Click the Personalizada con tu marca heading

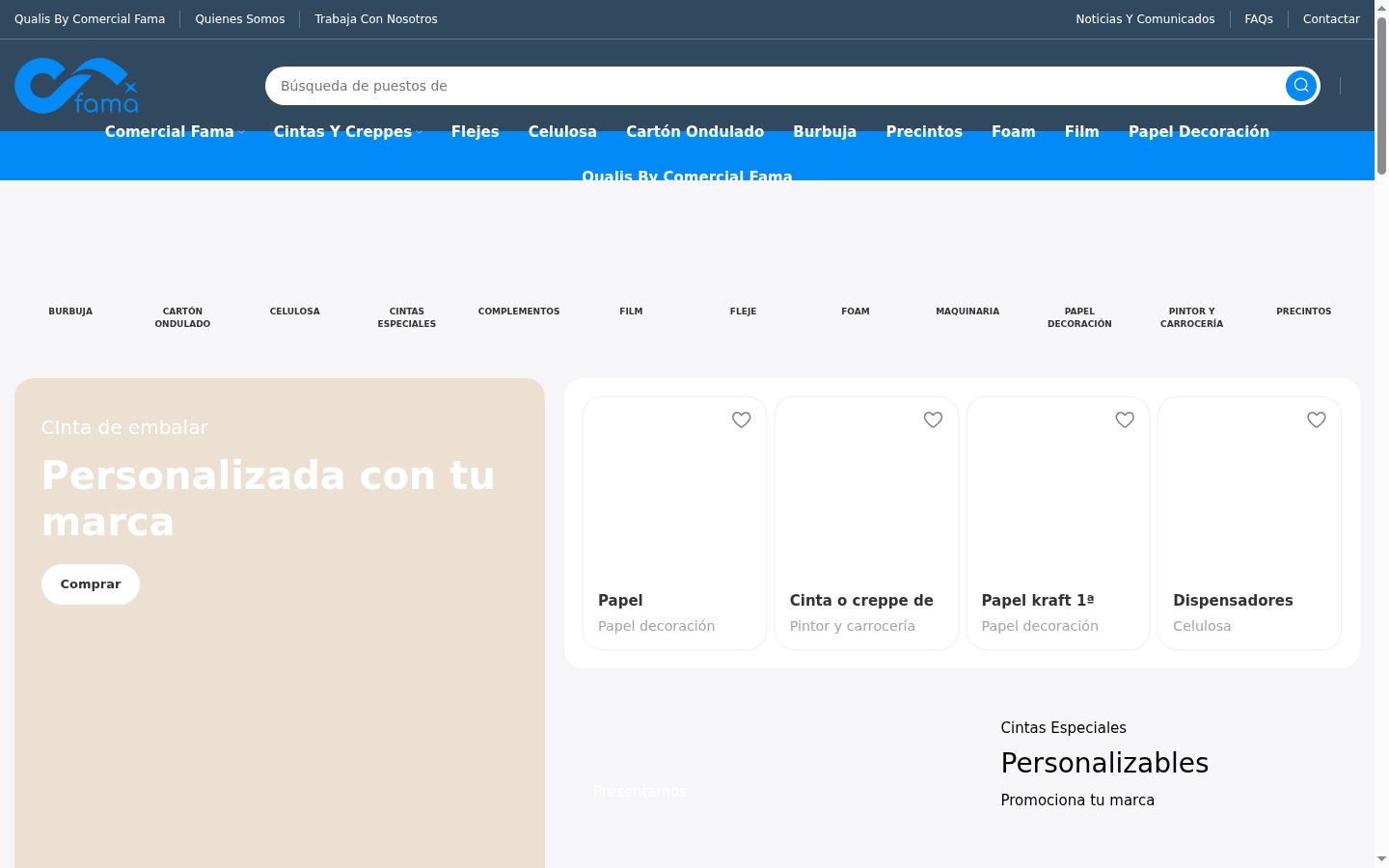tap(268, 499)
